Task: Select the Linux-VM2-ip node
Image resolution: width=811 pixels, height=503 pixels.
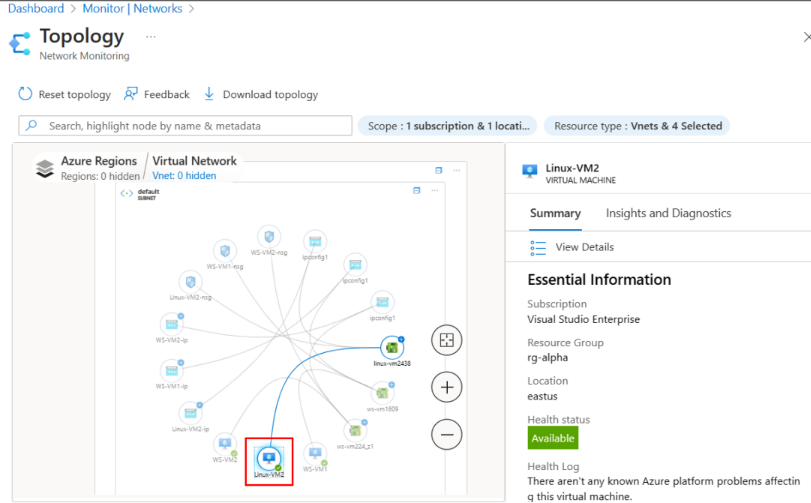Action: [190, 414]
